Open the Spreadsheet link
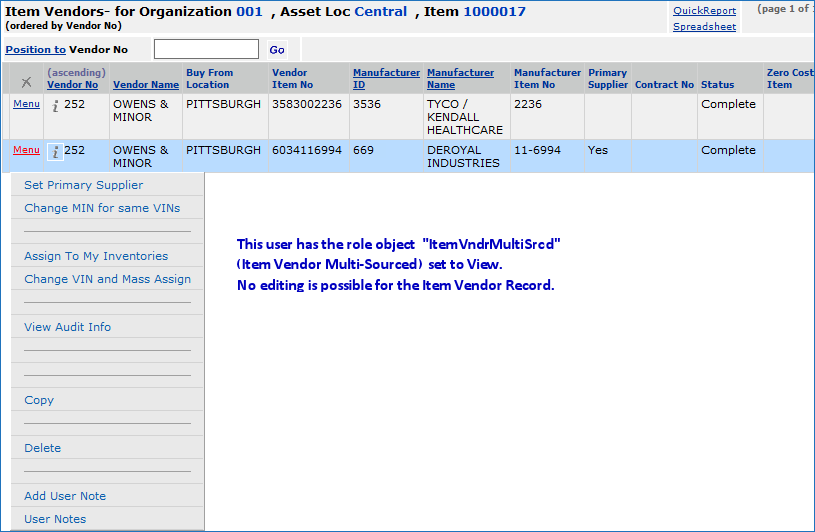Image resolution: width=815 pixels, height=532 pixels. tap(704, 27)
